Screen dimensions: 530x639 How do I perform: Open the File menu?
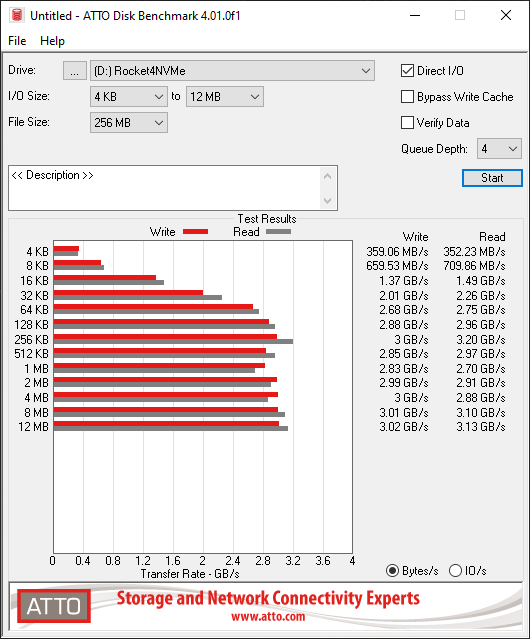(x=17, y=41)
